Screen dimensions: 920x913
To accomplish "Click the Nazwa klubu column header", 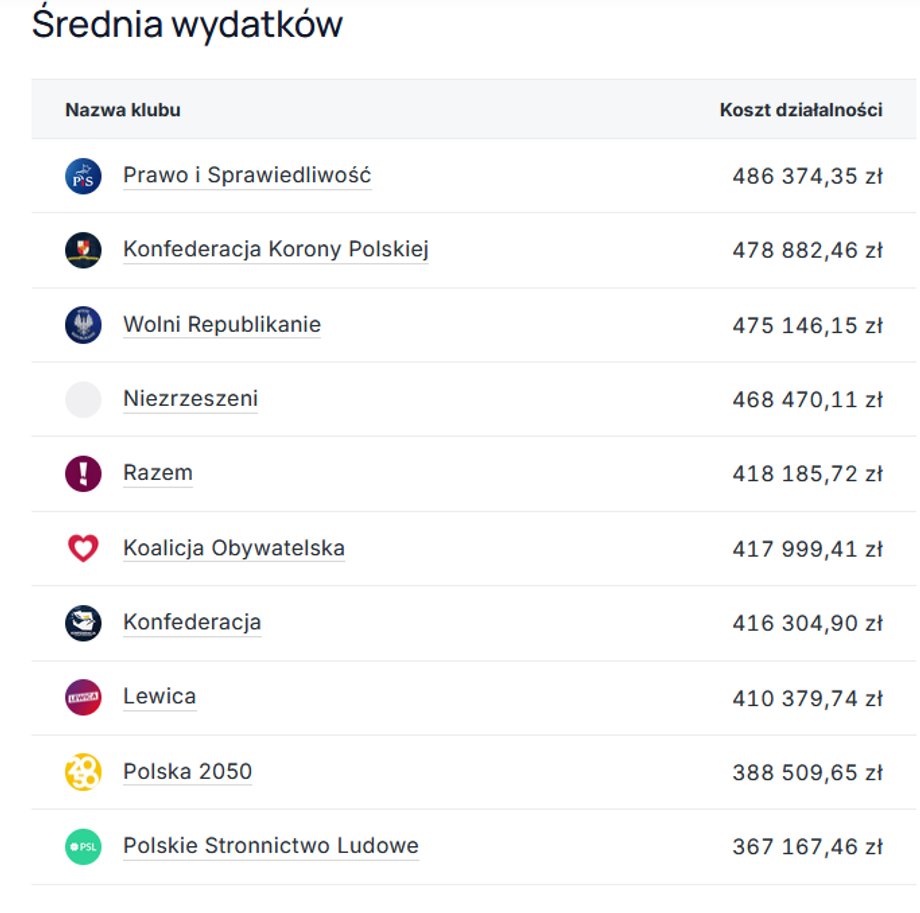I will pos(122,110).
